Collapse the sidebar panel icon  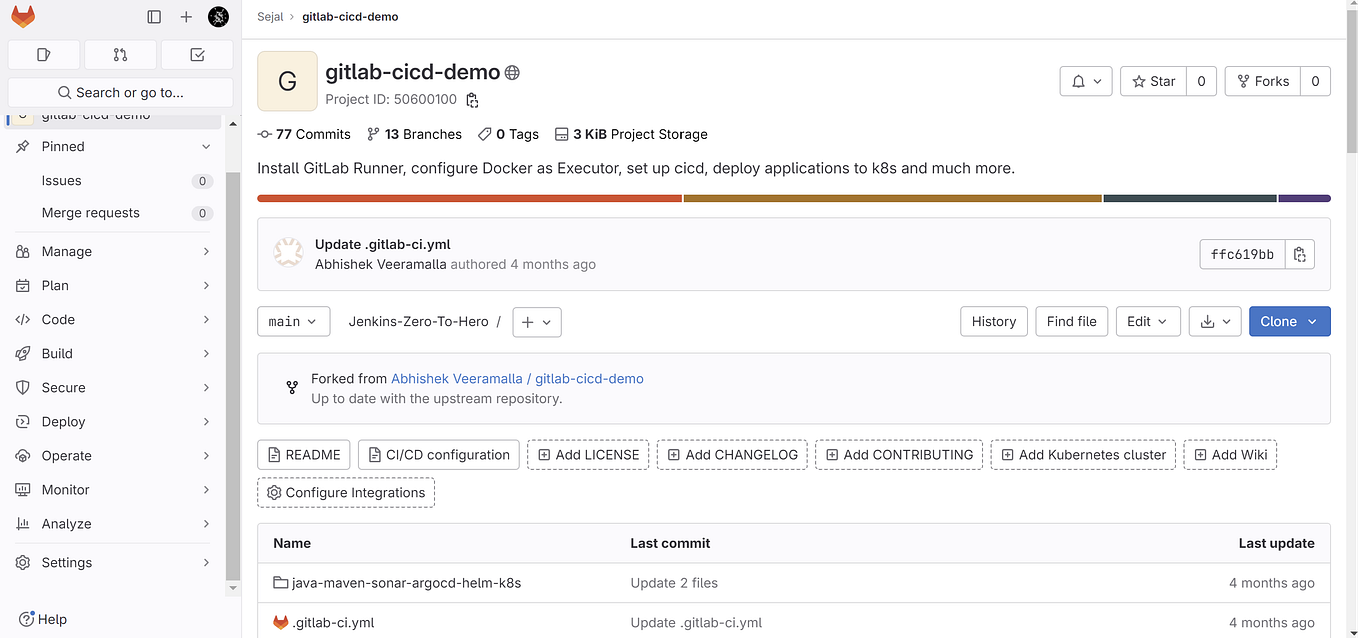153,16
